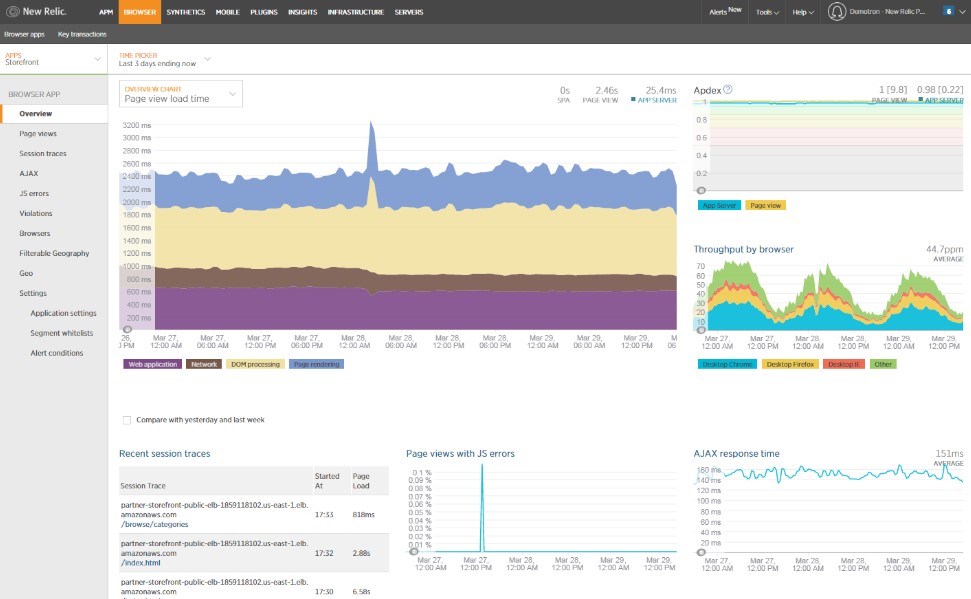This screenshot has width=971, height=599.
Task: Open JS errors in the sidebar
Action: pyautogui.click(x=34, y=193)
